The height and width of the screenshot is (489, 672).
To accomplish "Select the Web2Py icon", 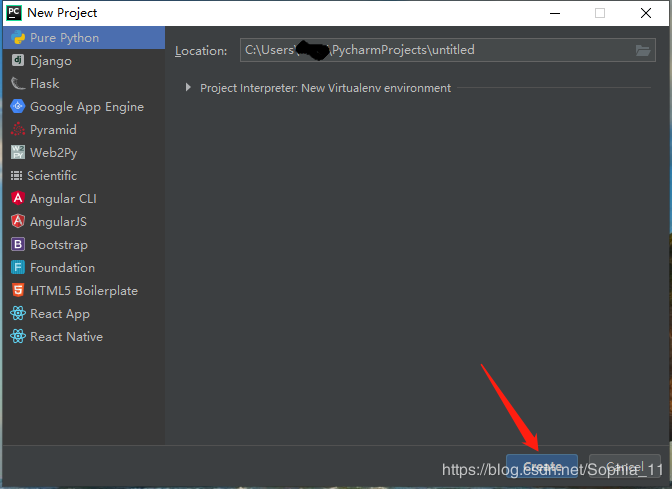I will pyautogui.click(x=18, y=152).
